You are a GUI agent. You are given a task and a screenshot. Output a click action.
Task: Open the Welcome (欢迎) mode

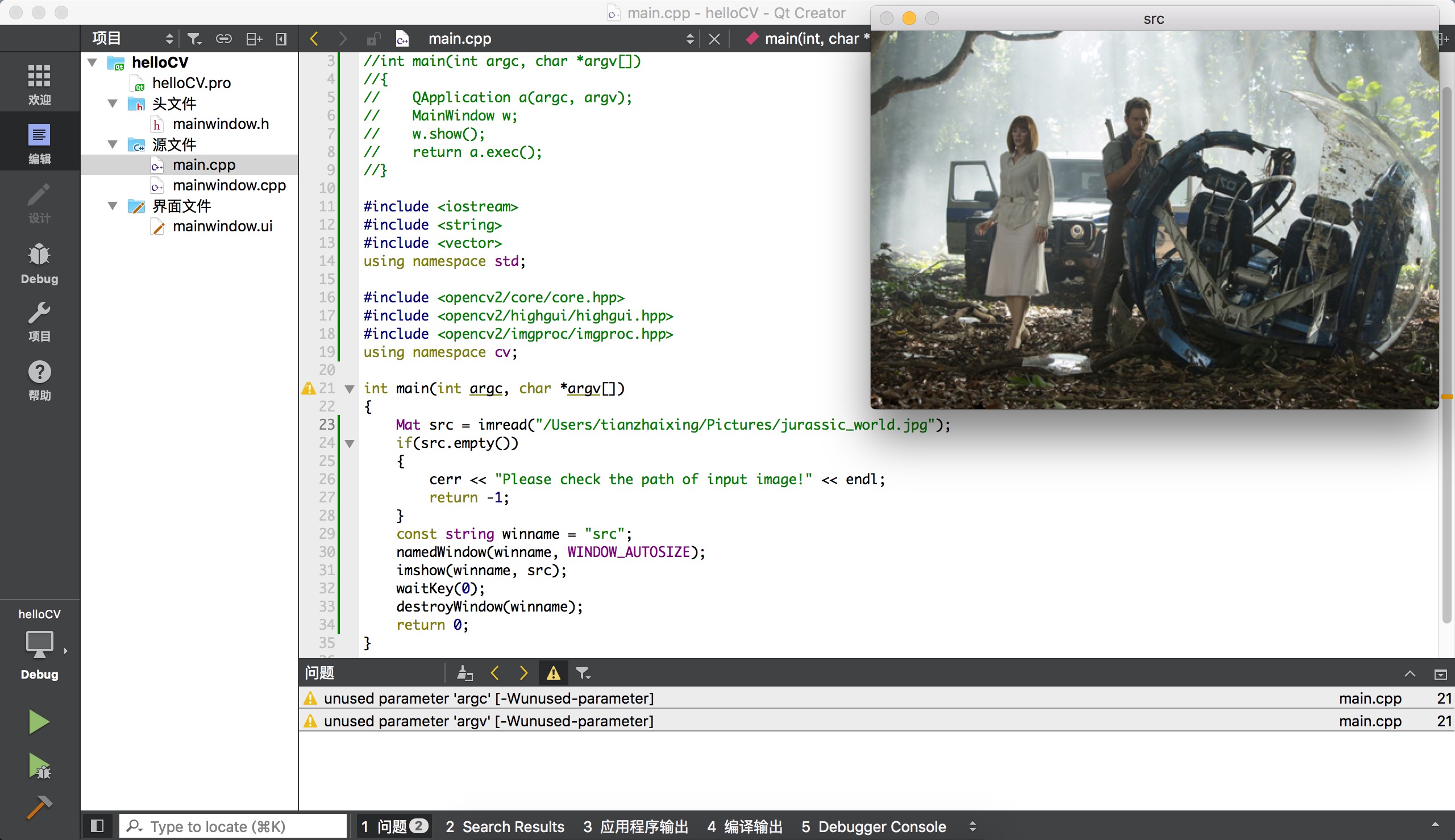(39, 84)
